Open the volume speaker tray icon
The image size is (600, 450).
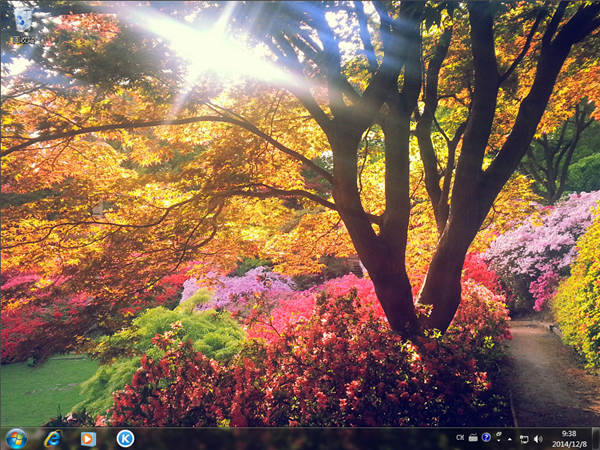538,439
